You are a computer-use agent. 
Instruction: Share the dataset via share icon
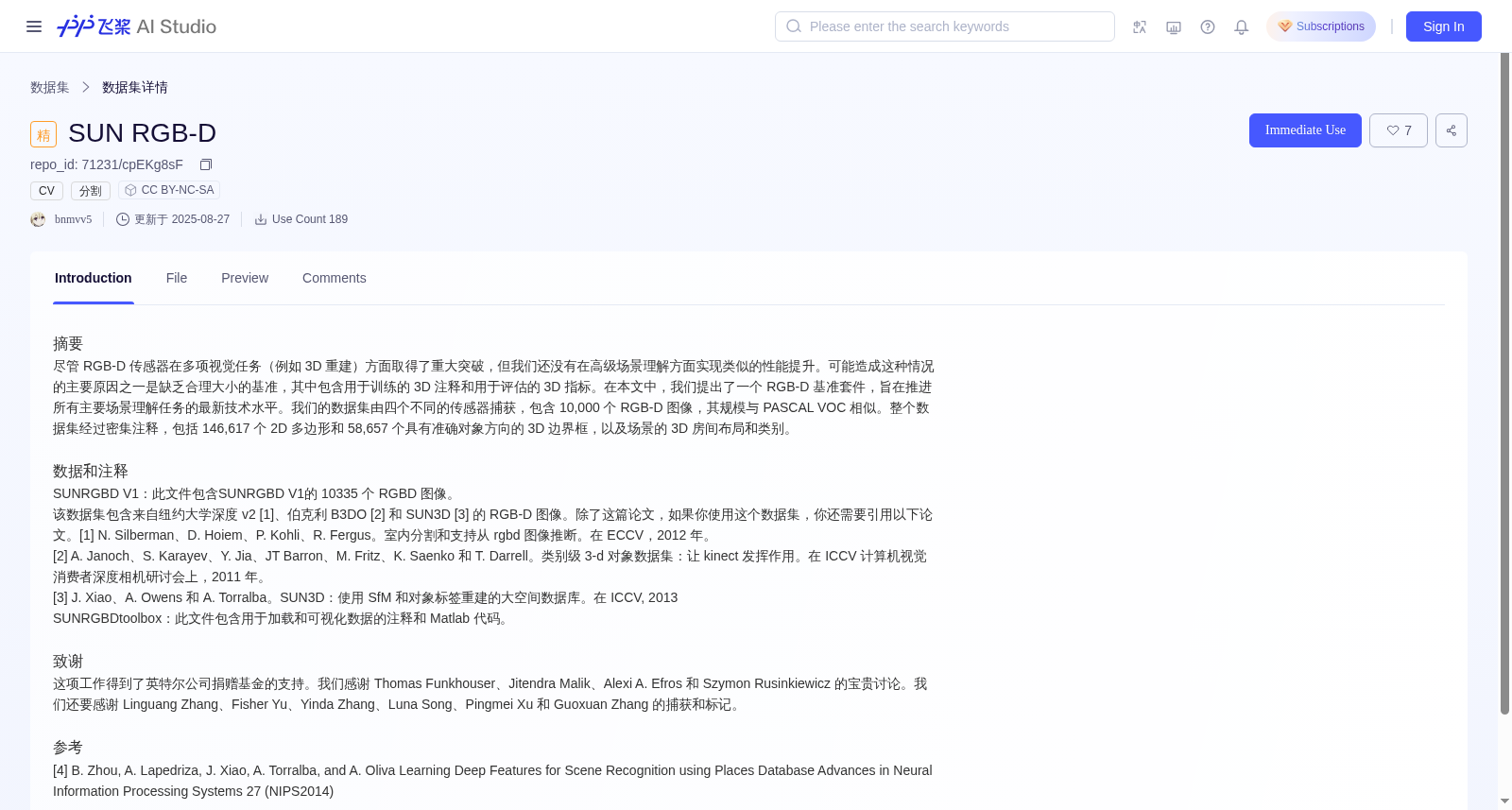1452,130
